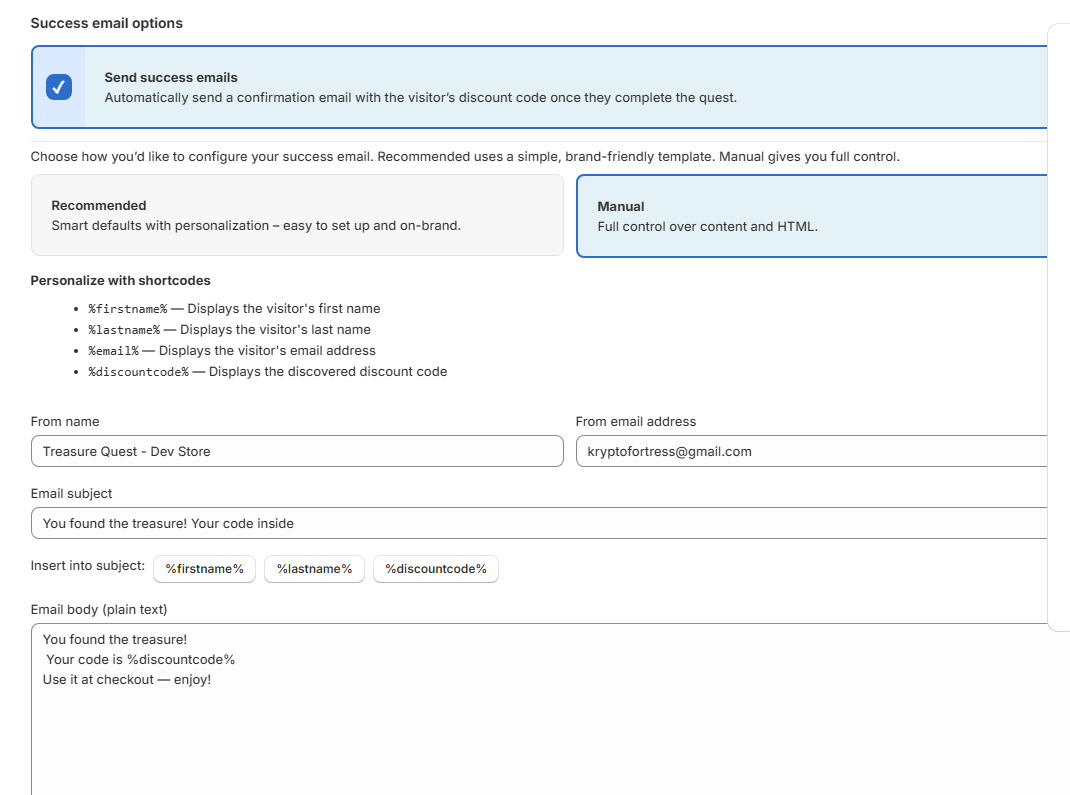Viewport: 1070px width, 795px height.
Task: Click the Treasure Quest - Dev Store text
Action: tap(124, 451)
